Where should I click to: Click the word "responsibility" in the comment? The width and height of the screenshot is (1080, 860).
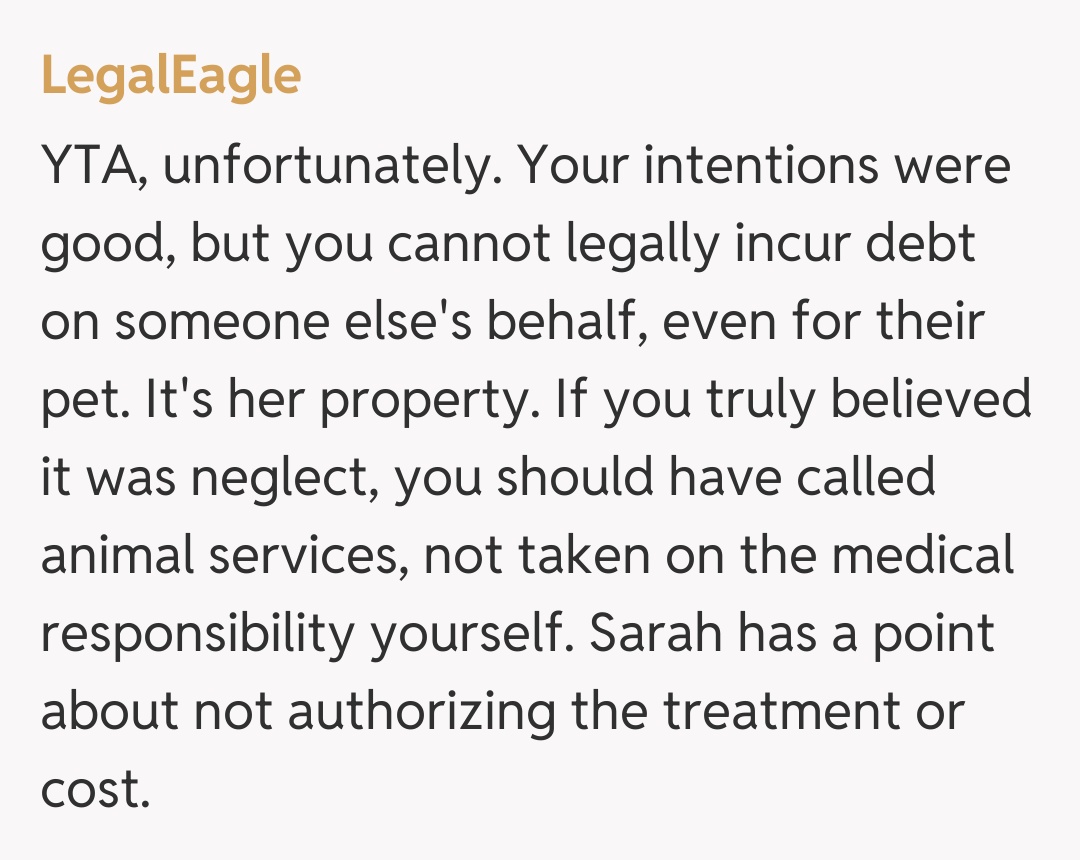pos(197,636)
